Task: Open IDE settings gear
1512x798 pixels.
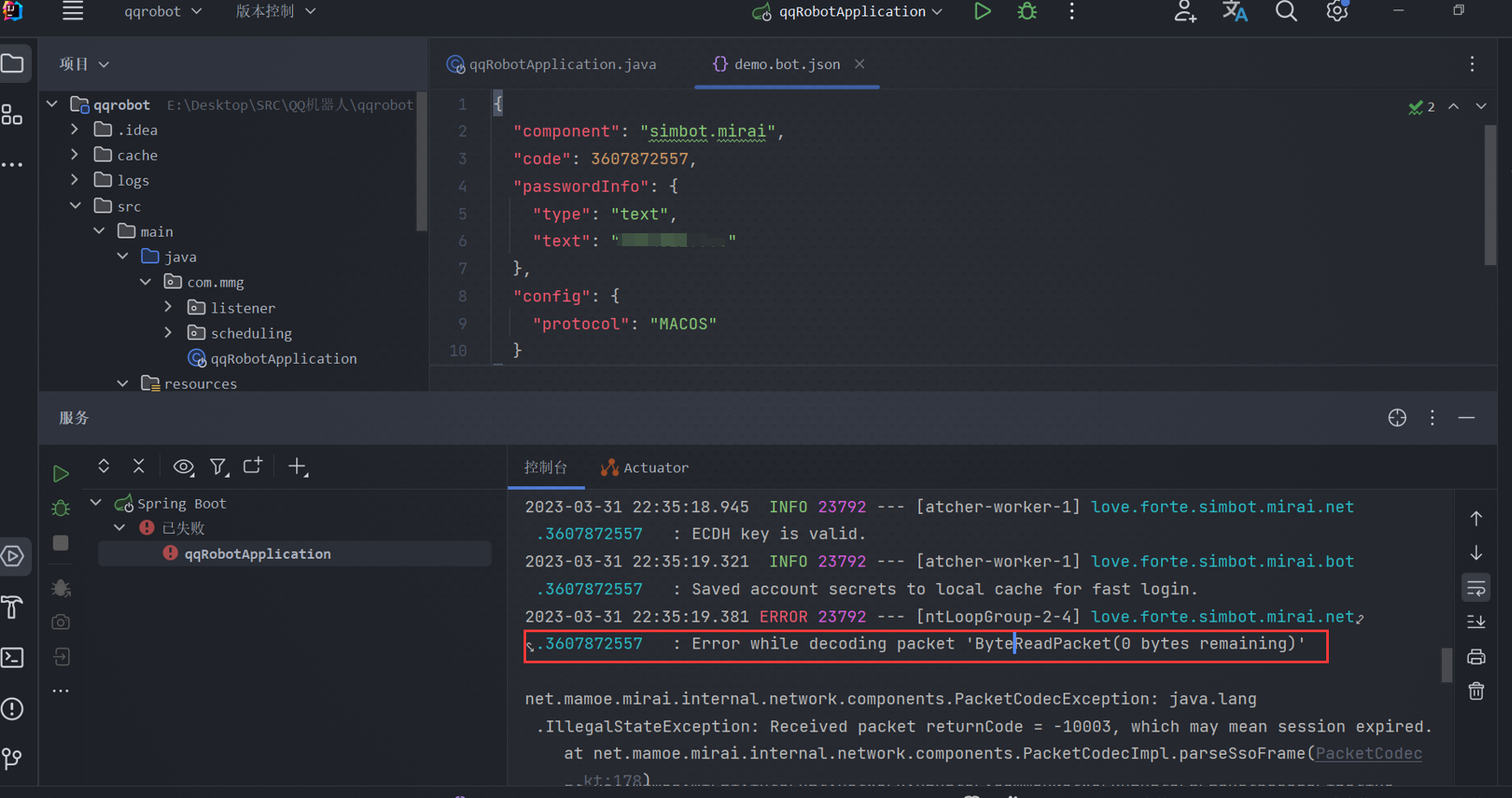Action: 1337,11
